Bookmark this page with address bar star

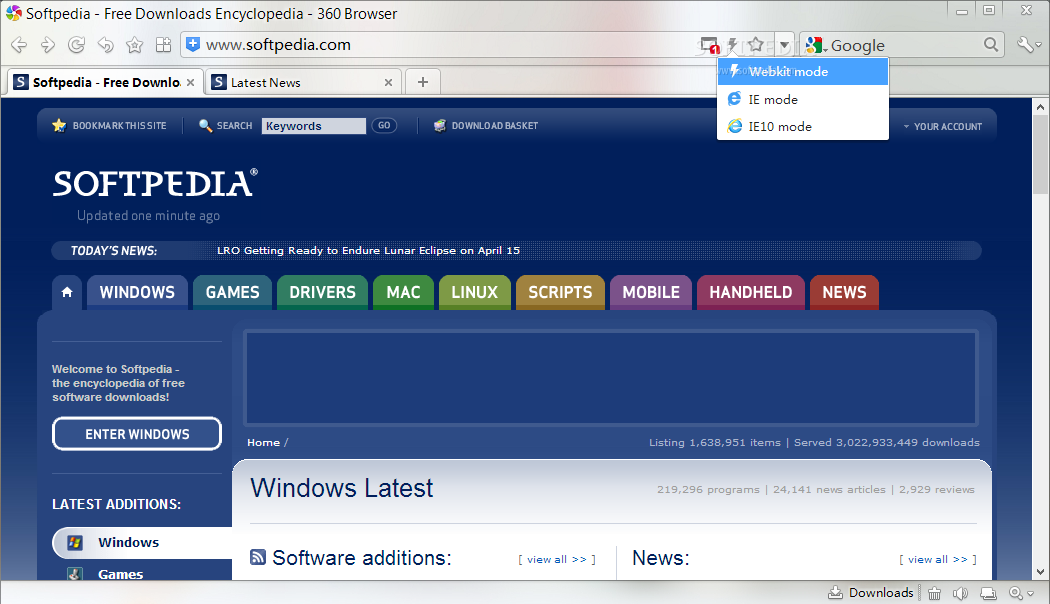756,44
